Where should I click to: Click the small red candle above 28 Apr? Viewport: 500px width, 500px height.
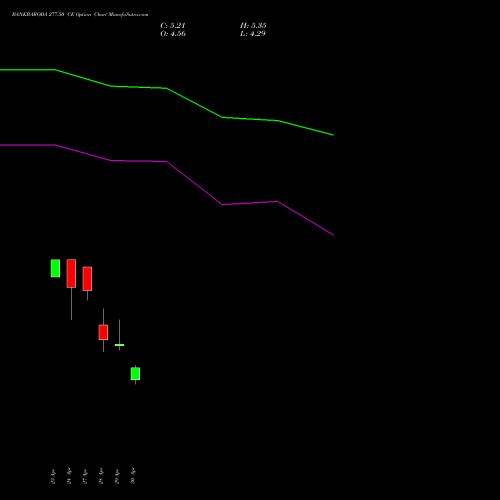103,332
